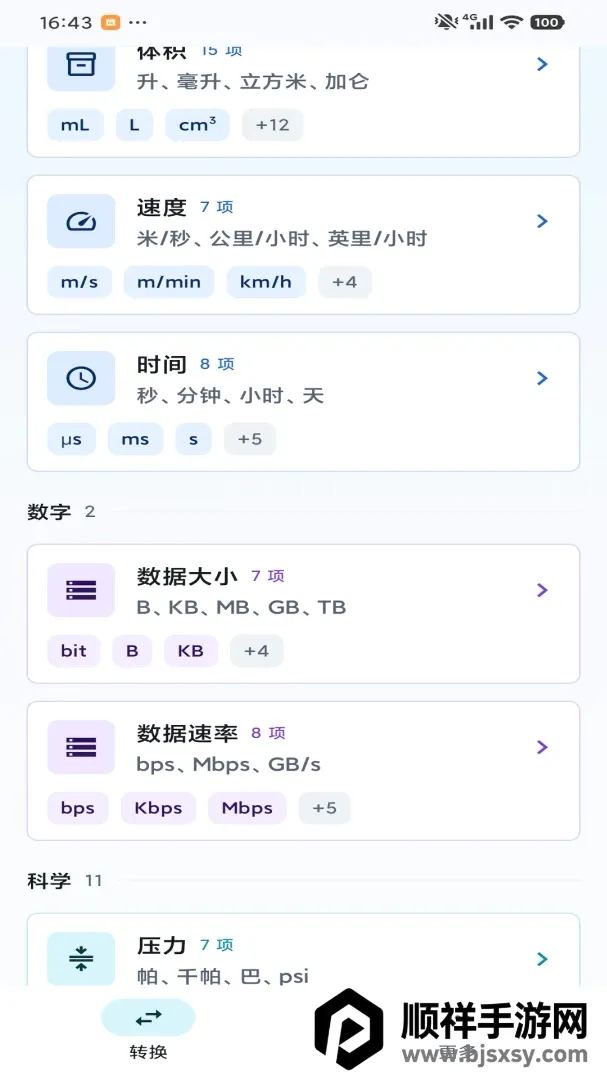Open the volume category box icon
Screen dimensions: 607x1080
tap(81, 65)
